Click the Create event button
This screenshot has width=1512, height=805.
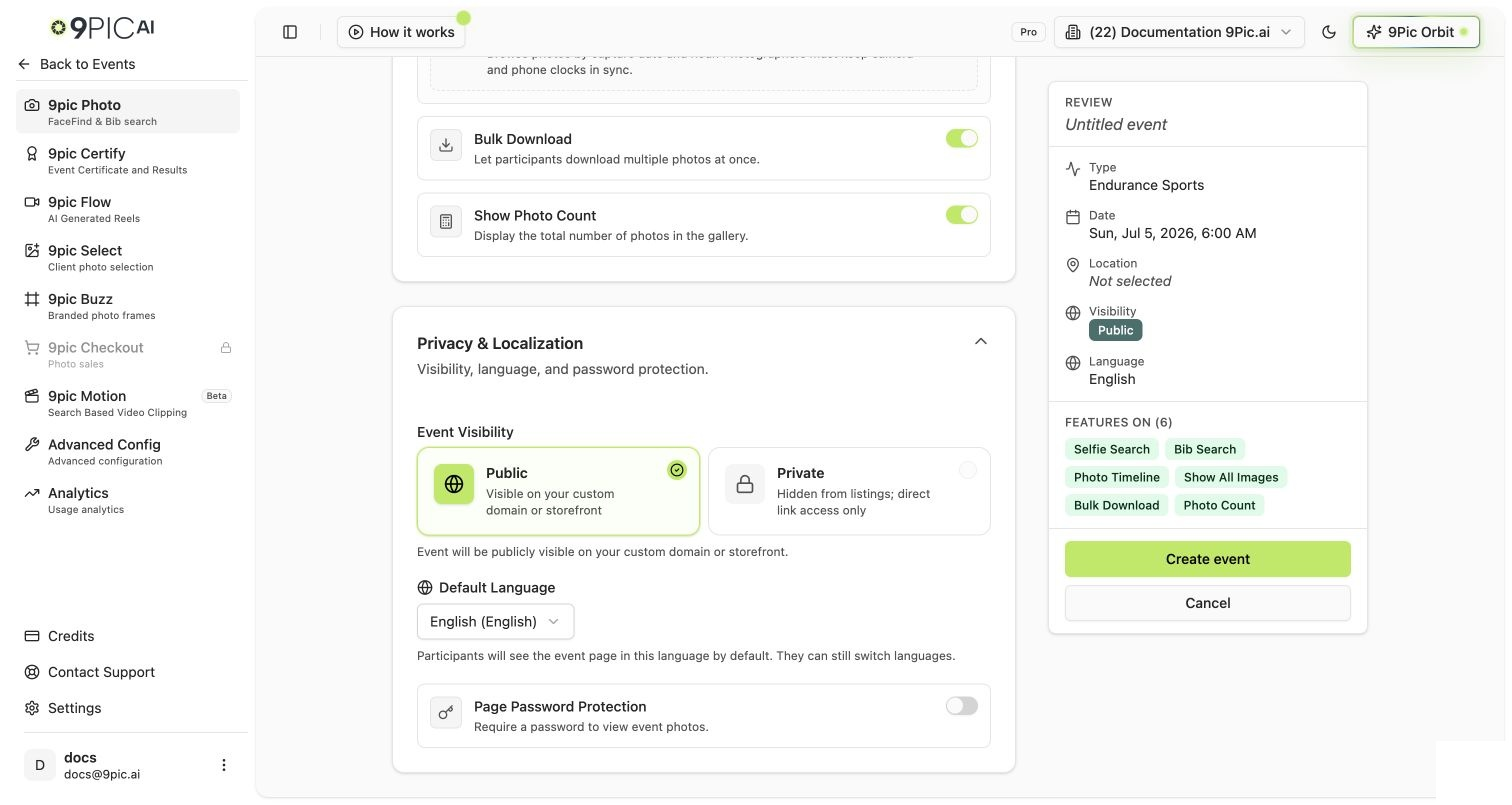click(1208, 559)
